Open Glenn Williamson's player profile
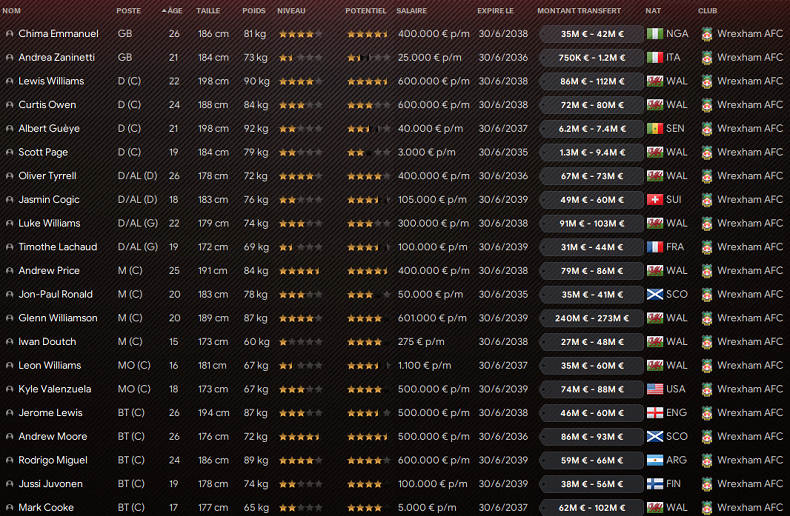 pos(58,318)
